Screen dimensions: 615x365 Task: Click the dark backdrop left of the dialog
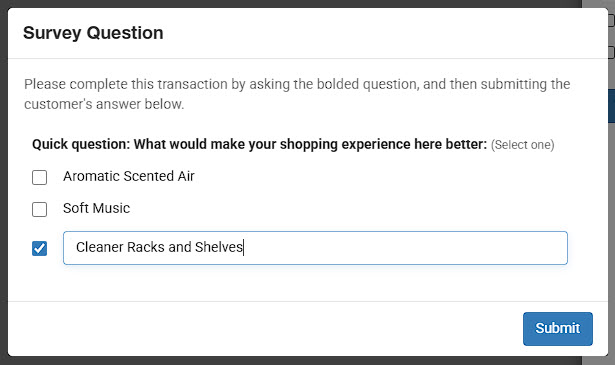pos(4,182)
